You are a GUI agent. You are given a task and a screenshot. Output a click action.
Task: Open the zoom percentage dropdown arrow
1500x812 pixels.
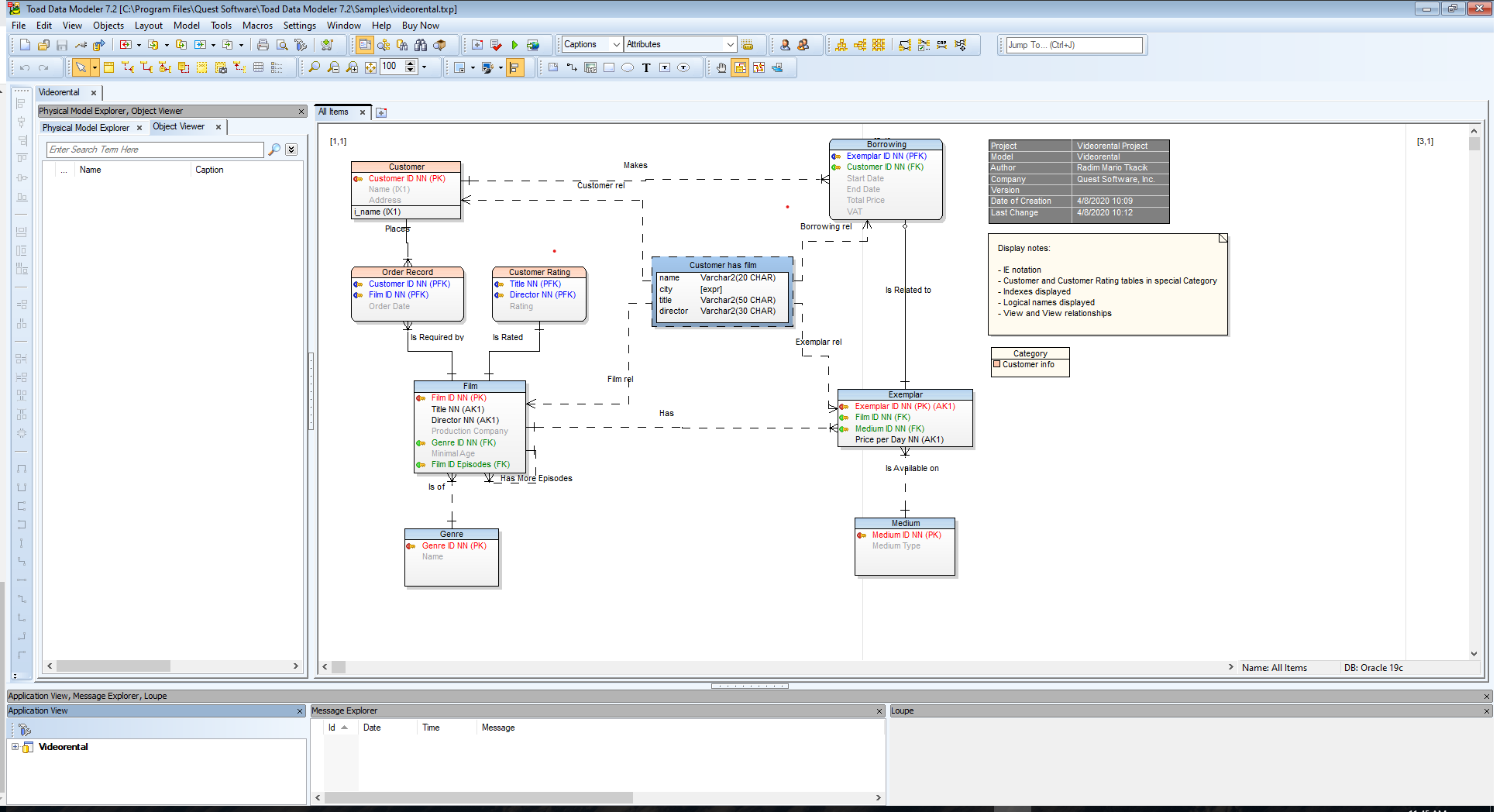[425, 67]
